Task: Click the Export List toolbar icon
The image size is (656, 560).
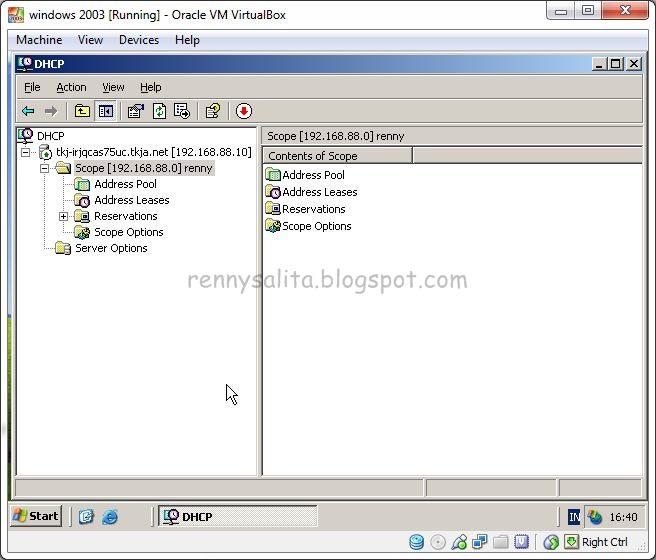Action: pos(182,111)
